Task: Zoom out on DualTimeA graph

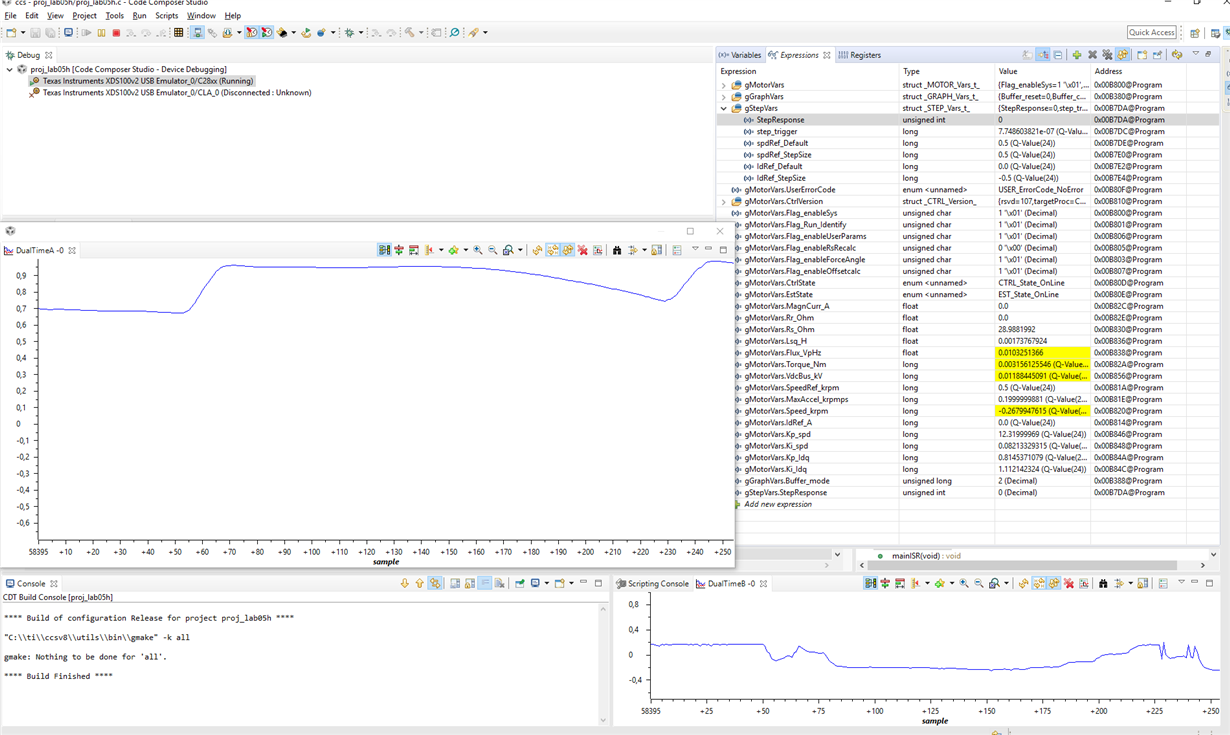Action: click(493, 250)
